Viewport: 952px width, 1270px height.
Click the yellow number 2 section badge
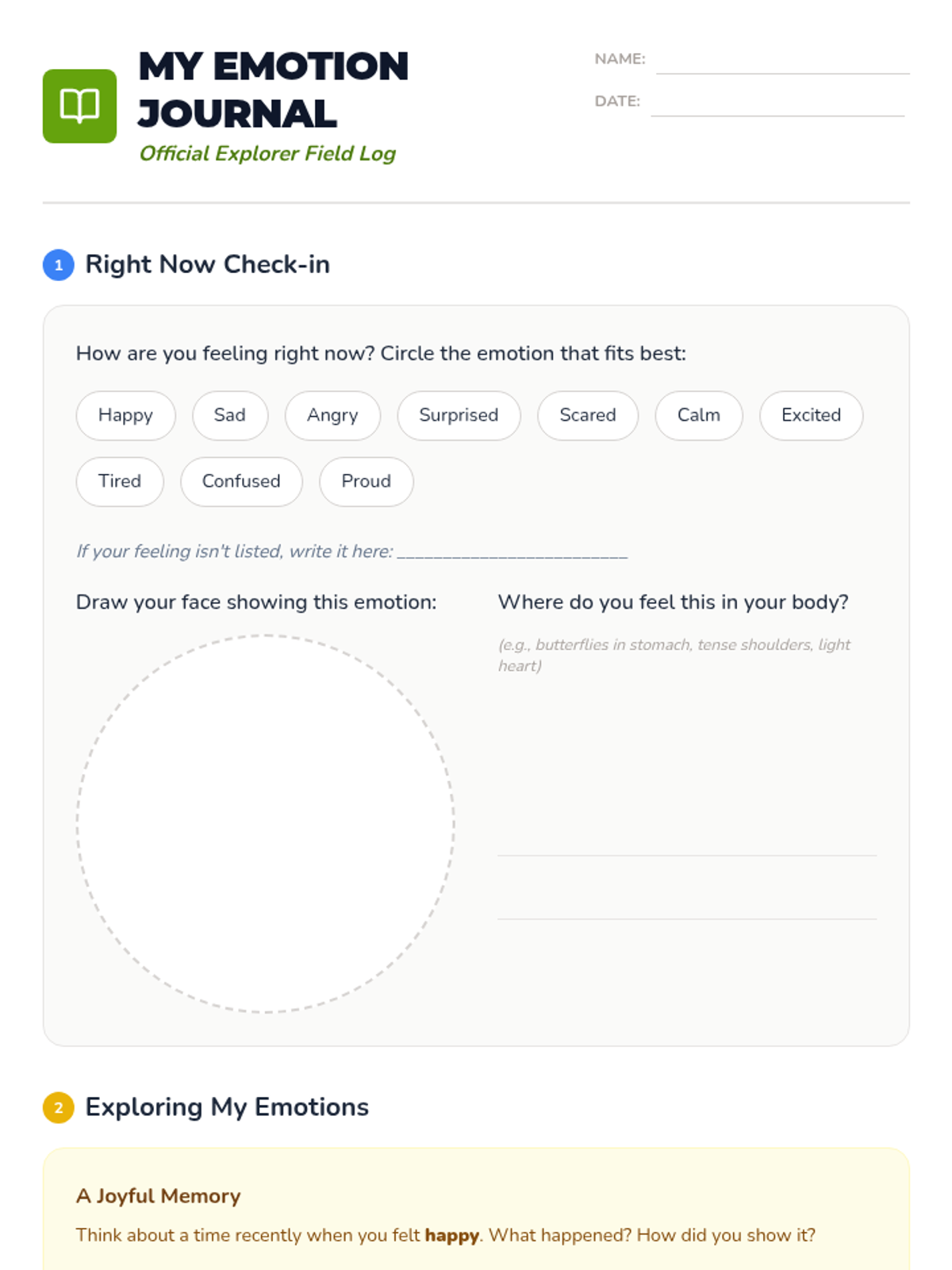[x=59, y=1108]
